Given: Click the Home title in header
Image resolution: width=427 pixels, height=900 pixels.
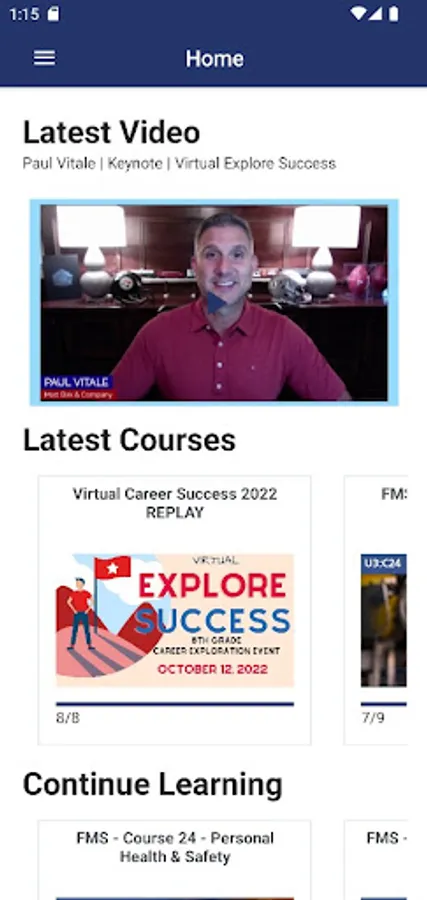Looking at the screenshot, I should click(x=214, y=59).
